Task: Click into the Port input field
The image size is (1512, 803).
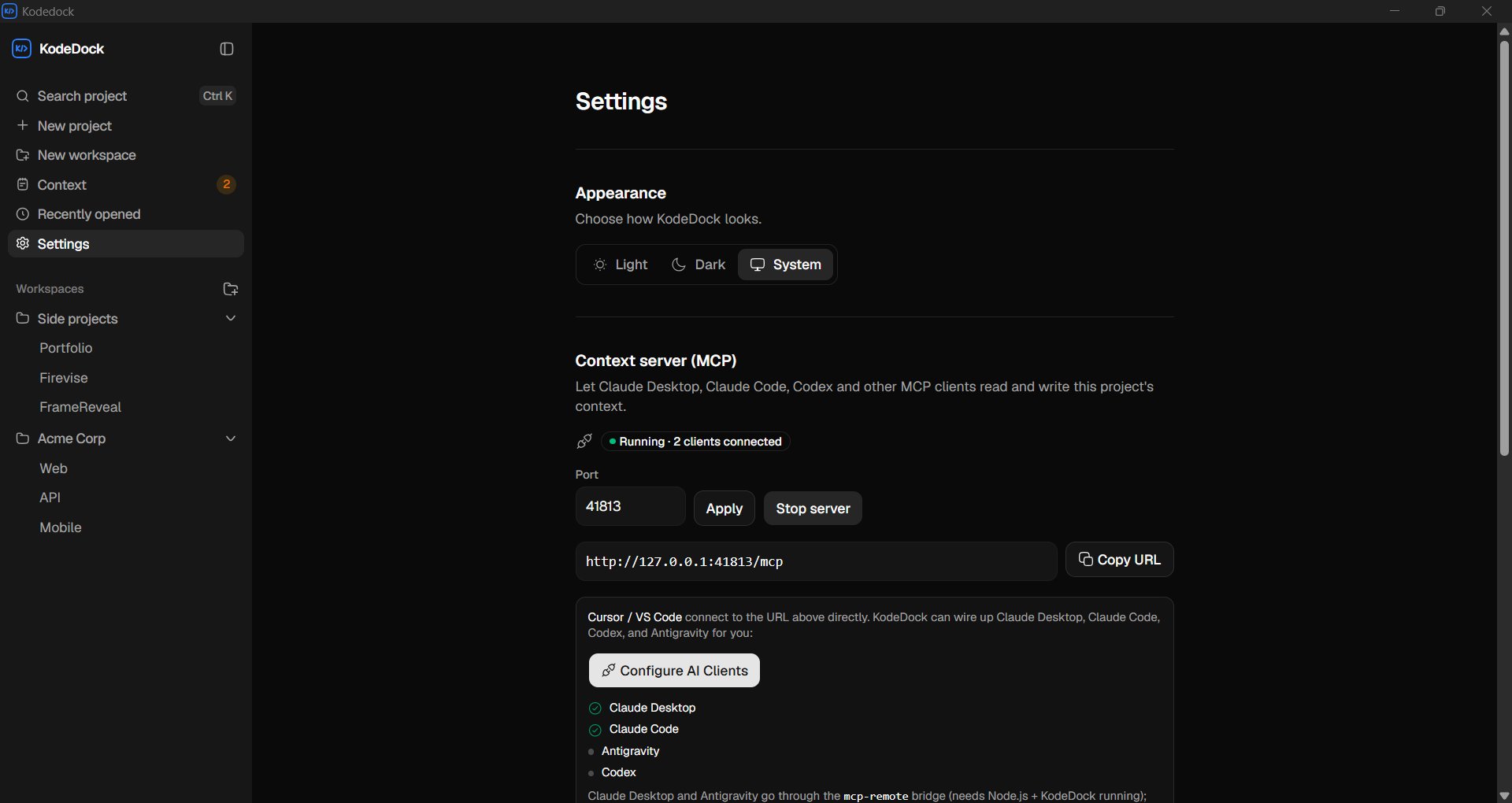Action: 631,506
